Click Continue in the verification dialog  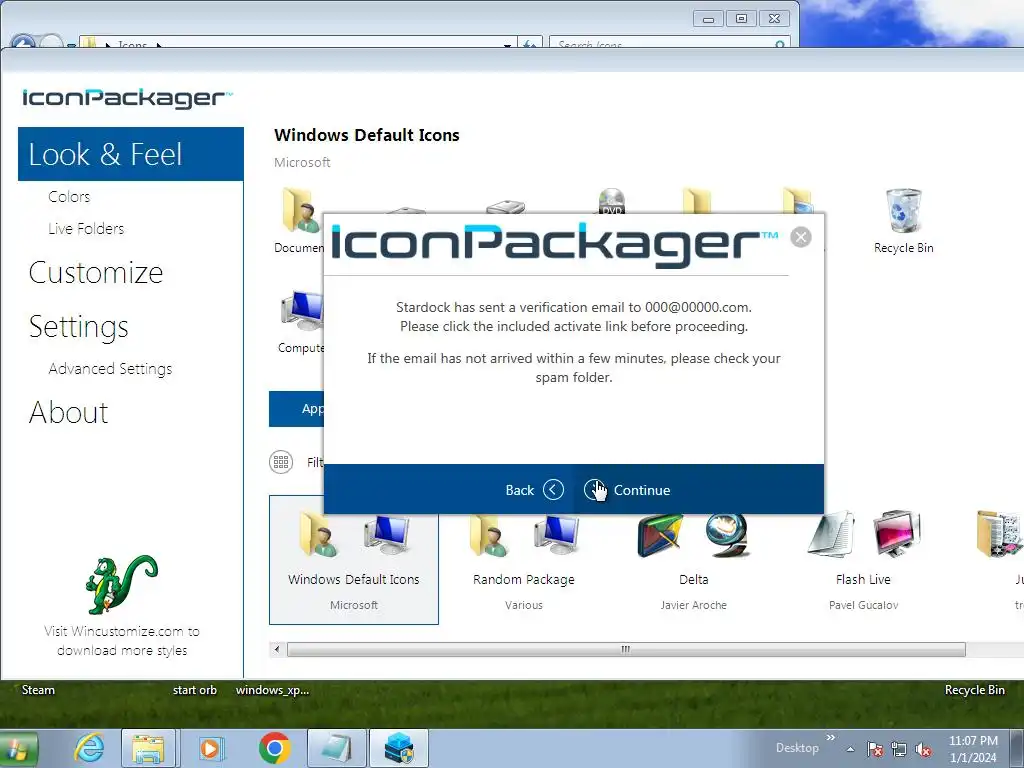tap(628, 490)
